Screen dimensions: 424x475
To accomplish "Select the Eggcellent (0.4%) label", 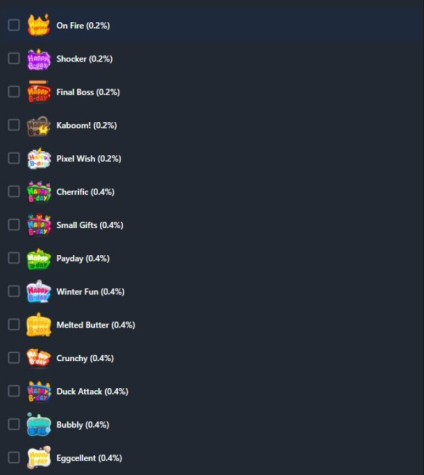I will coord(89,458).
